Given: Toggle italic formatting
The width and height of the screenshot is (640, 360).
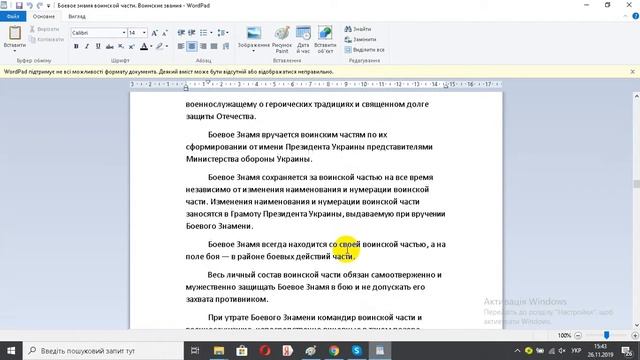Looking at the screenshot, I should coord(87,47).
